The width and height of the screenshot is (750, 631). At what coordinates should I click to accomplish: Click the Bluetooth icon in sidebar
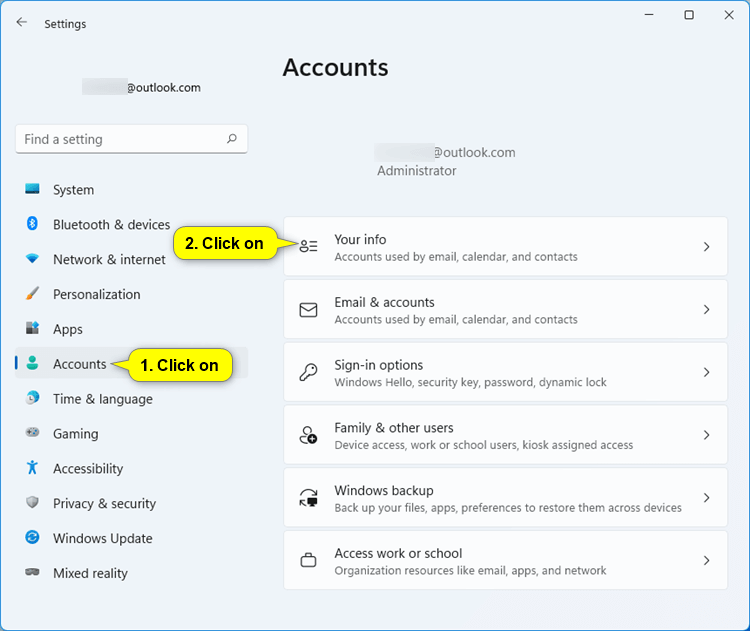click(32, 223)
